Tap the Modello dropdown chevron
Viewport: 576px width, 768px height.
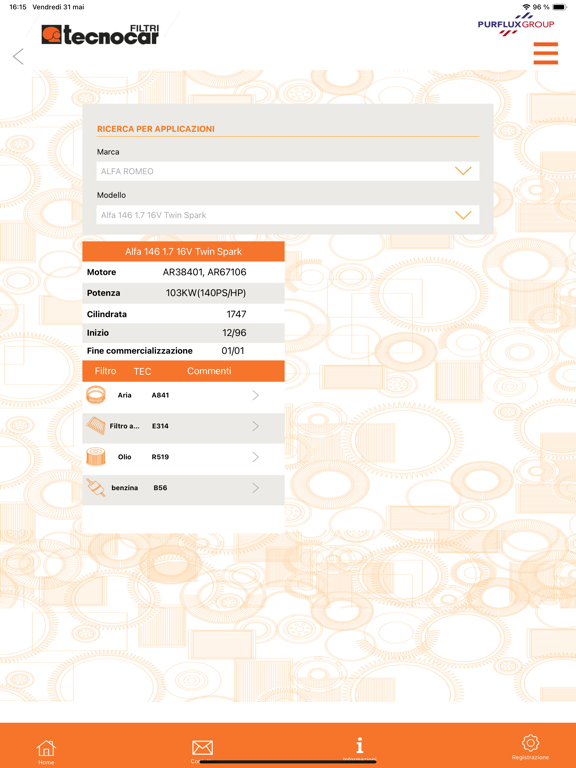pos(463,215)
